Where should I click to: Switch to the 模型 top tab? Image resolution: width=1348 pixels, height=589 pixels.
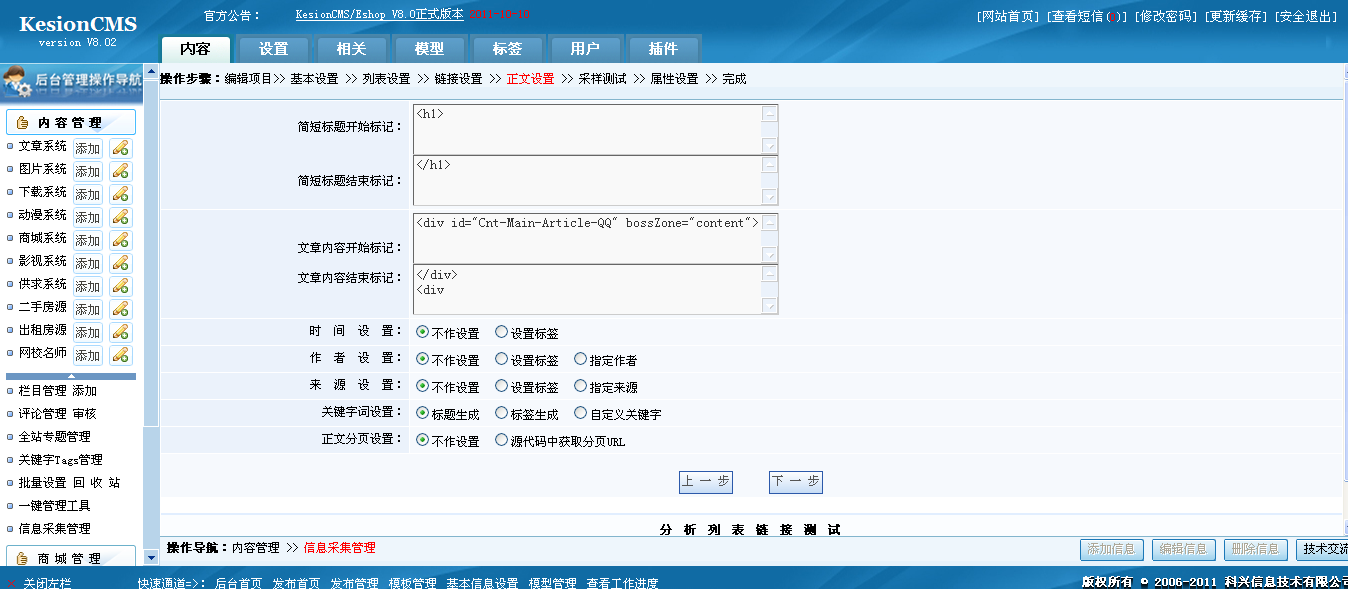[429, 48]
